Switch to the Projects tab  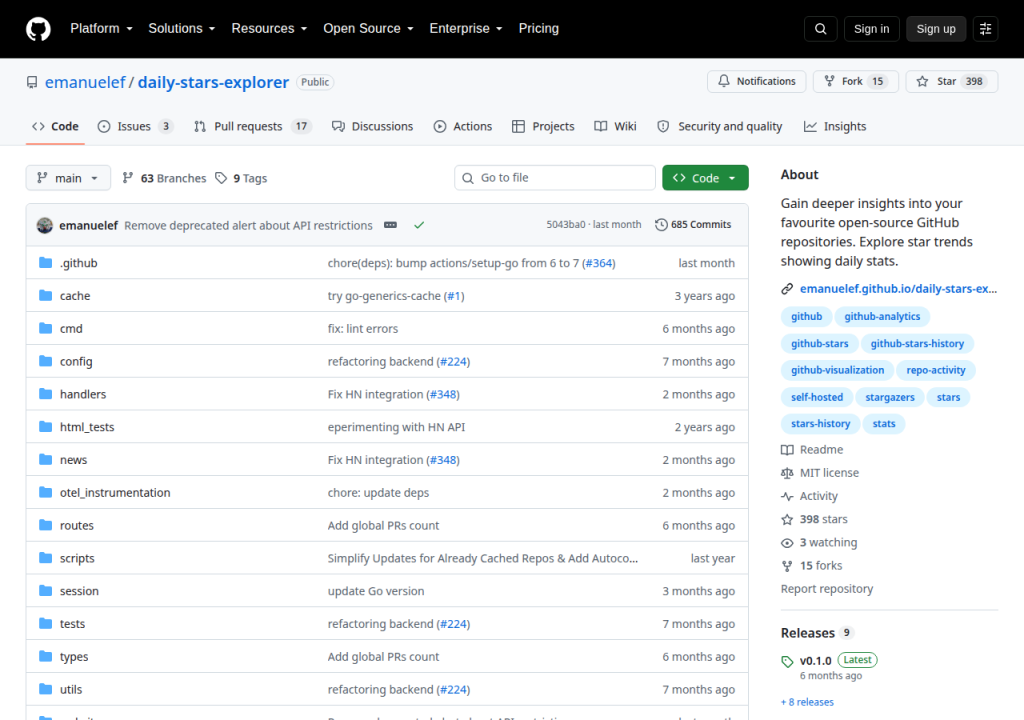coord(543,126)
